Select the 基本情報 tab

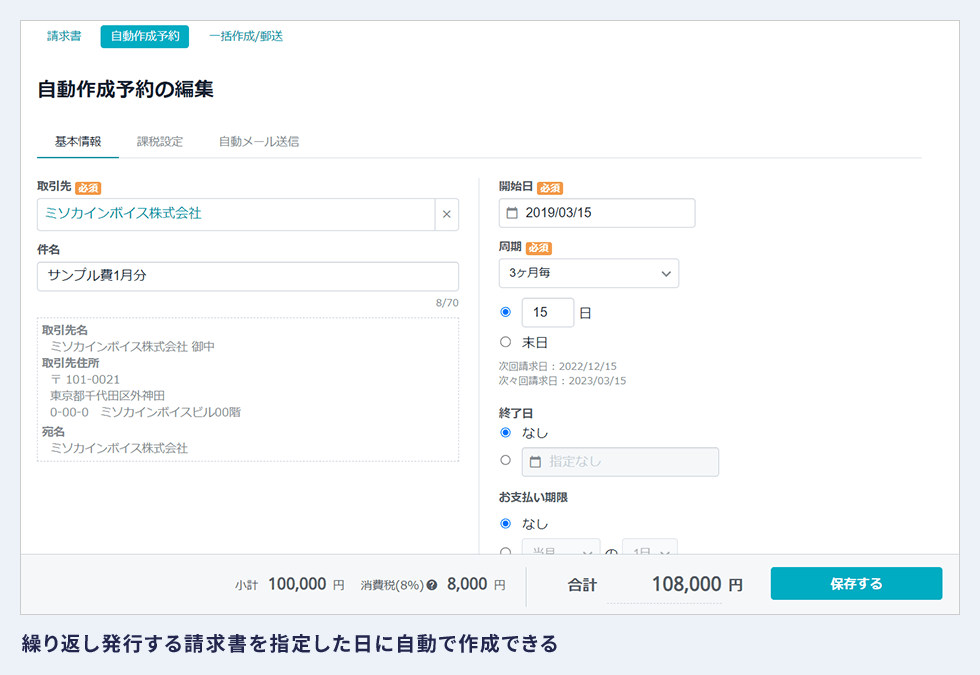tap(78, 141)
